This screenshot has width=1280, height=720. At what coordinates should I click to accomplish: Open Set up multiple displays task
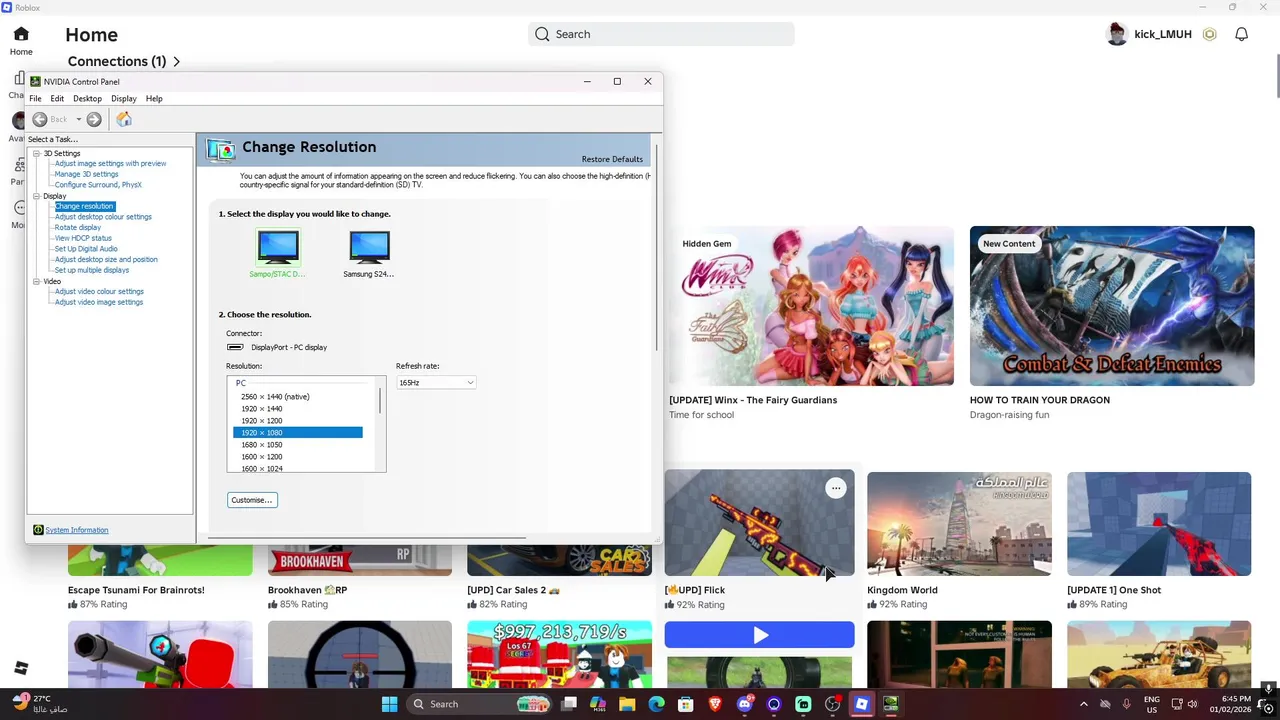91,270
